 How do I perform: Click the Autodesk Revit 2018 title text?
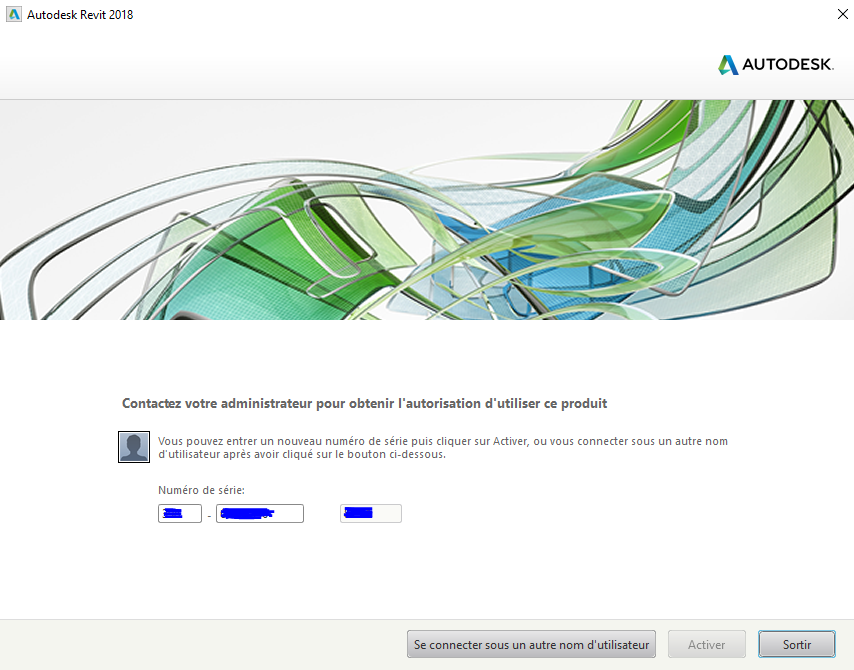80,14
